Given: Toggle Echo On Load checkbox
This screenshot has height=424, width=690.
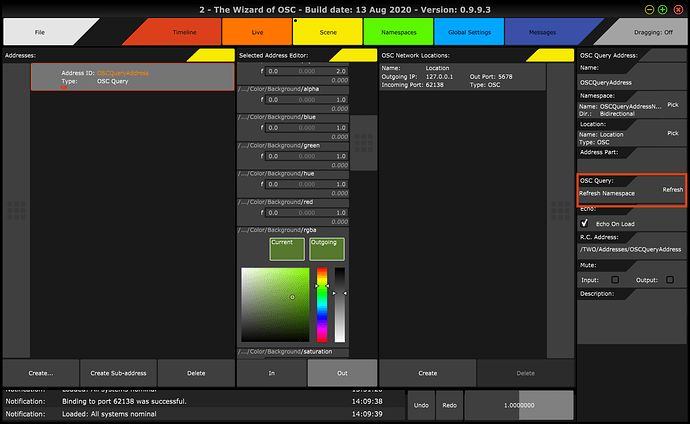Looking at the screenshot, I should [584, 223].
